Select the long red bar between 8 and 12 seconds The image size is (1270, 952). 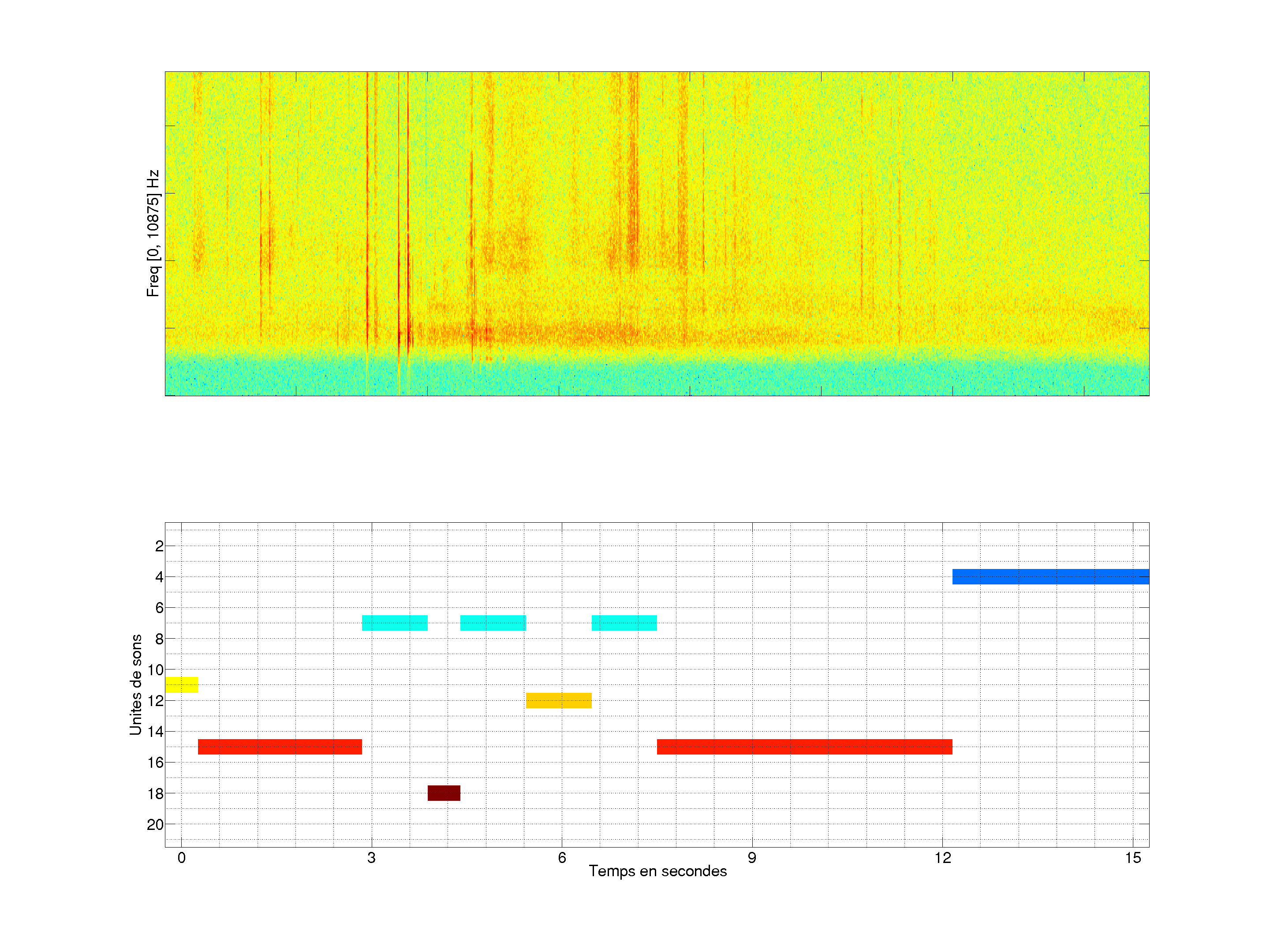(804, 747)
